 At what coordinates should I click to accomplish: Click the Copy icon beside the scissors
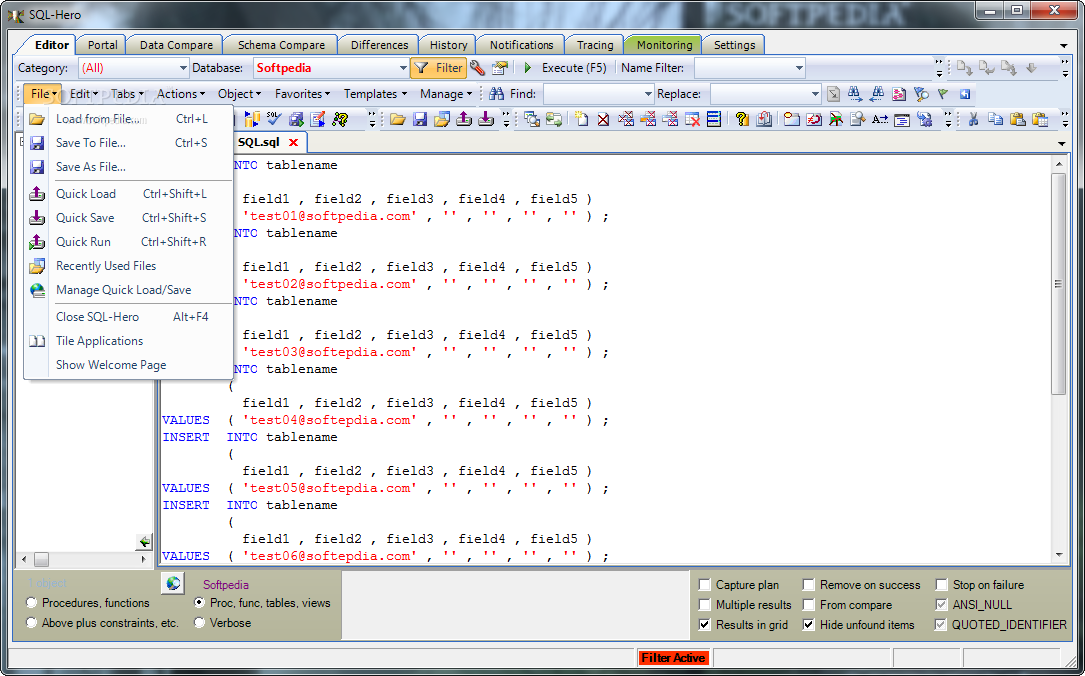click(995, 119)
